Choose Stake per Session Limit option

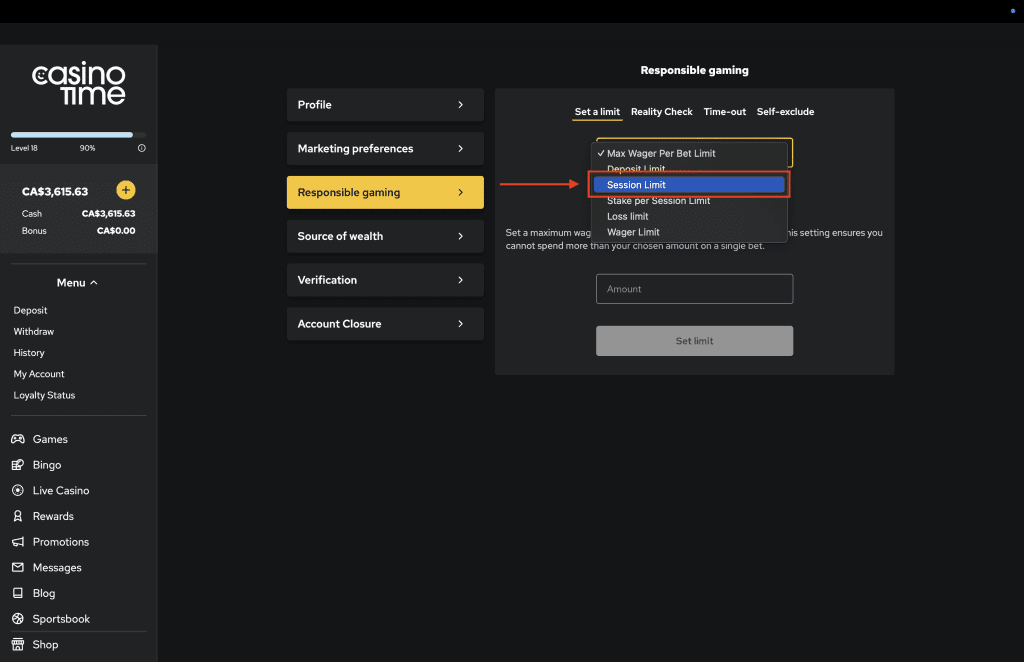pos(689,200)
